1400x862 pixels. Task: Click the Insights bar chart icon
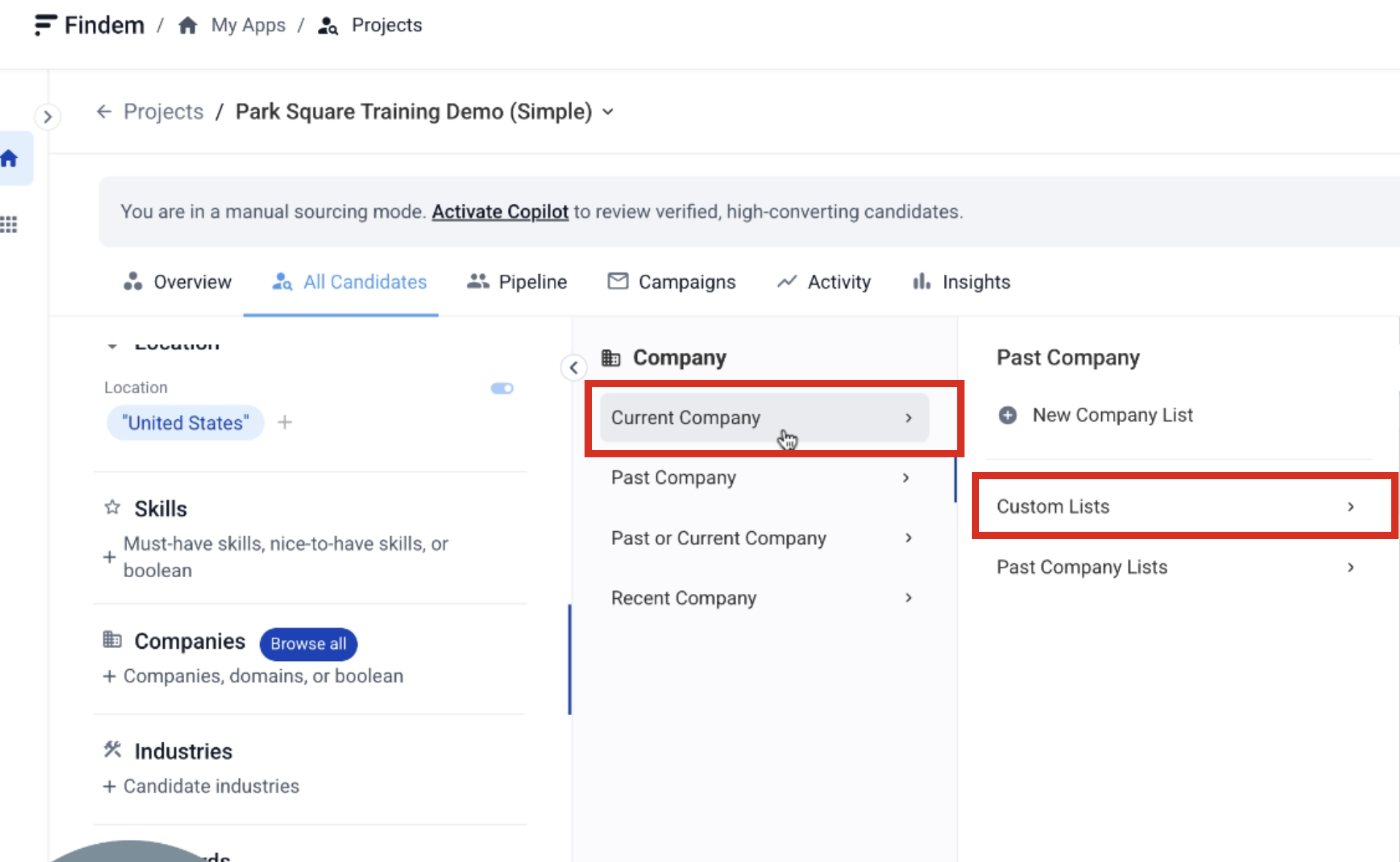point(921,281)
